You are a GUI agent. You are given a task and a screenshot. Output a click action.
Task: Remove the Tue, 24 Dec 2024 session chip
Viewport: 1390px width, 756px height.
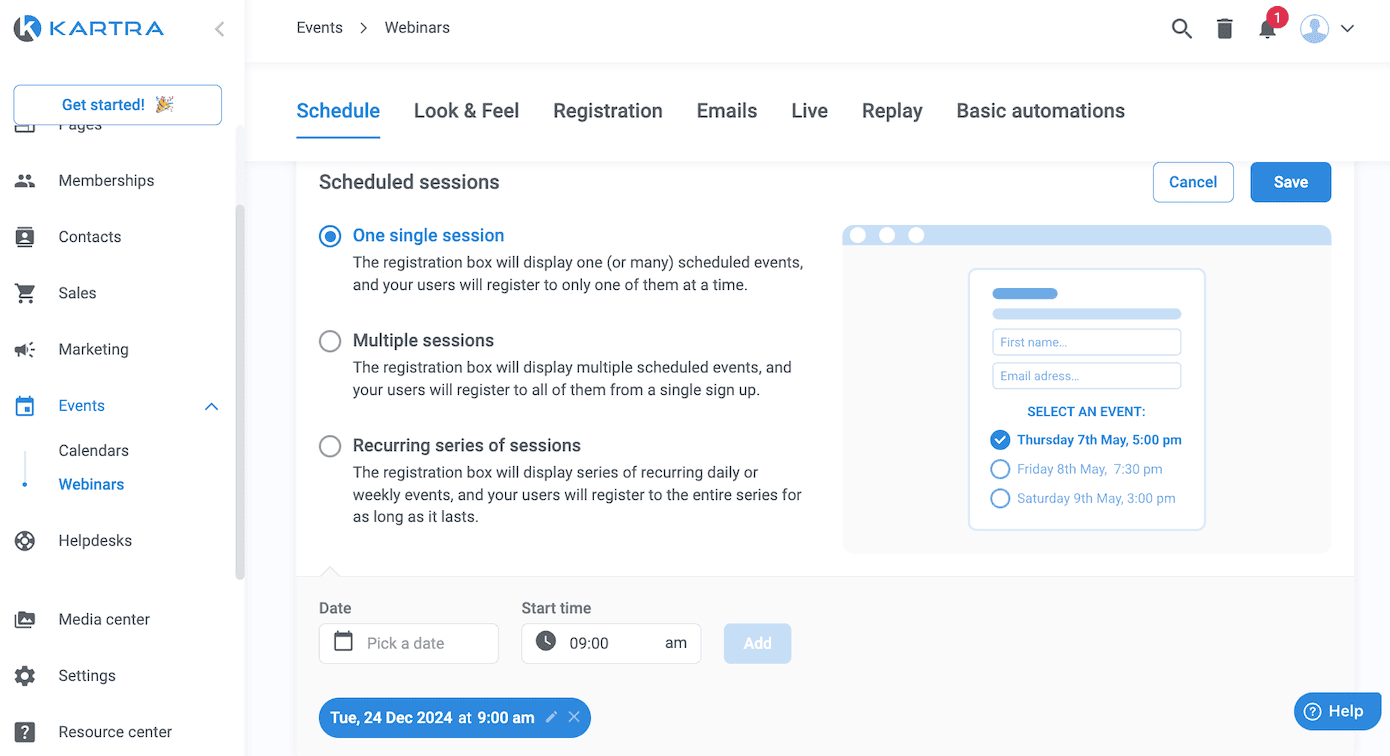pos(574,717)
